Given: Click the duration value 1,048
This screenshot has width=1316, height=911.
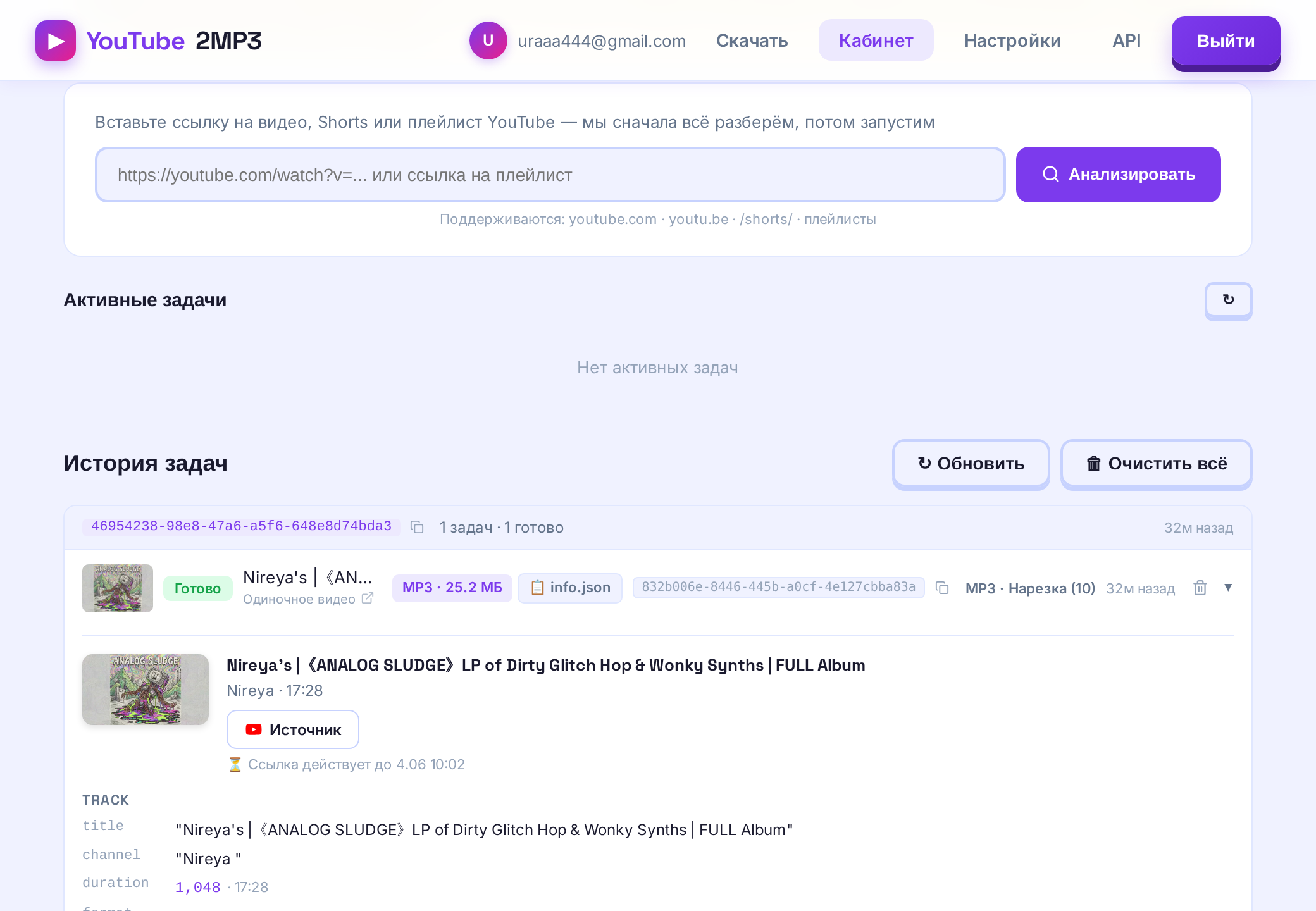Looking at the screenshot, I should pos(197,887).
